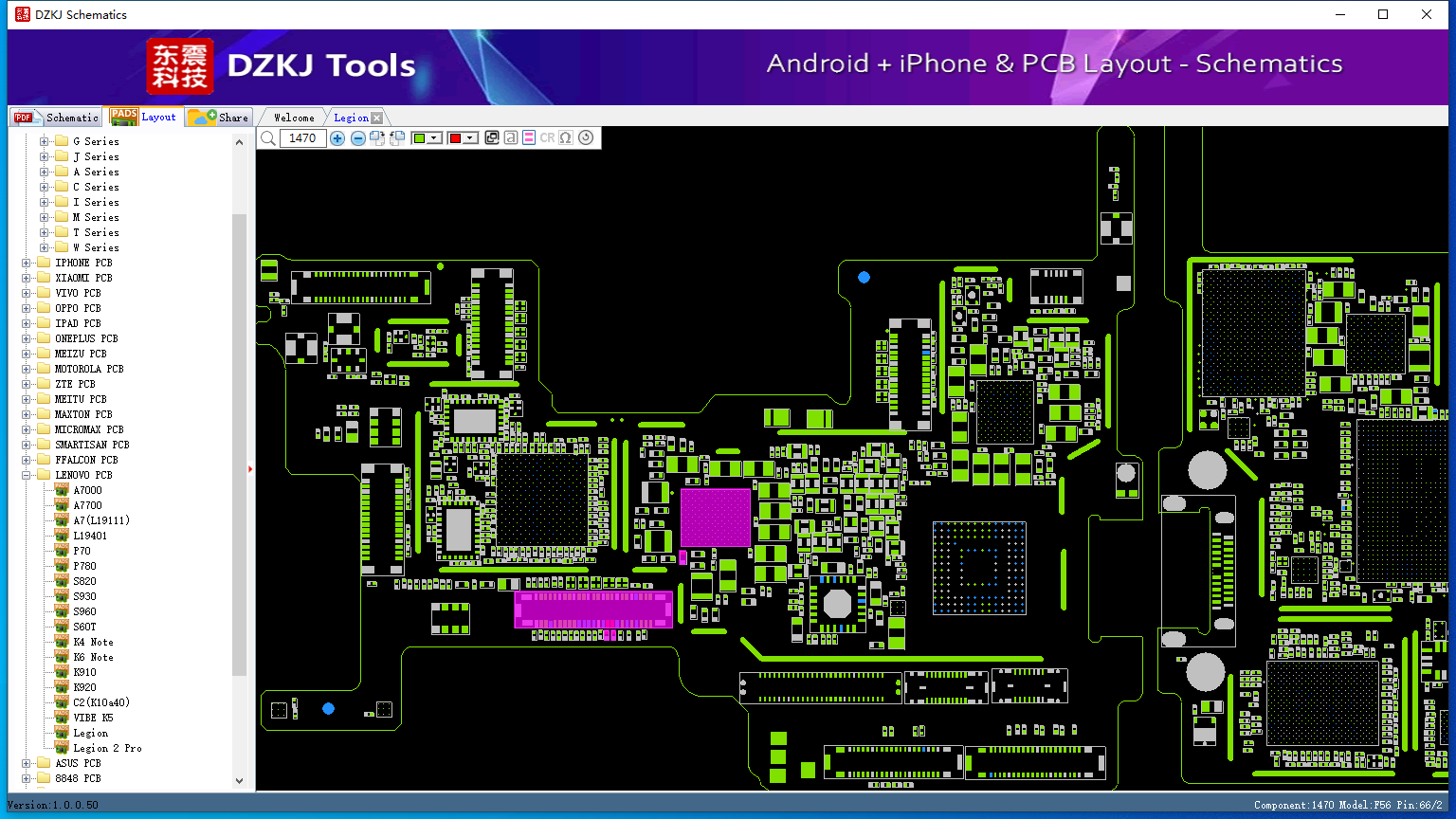Close the Legion document tab

(x=377, y=118)
